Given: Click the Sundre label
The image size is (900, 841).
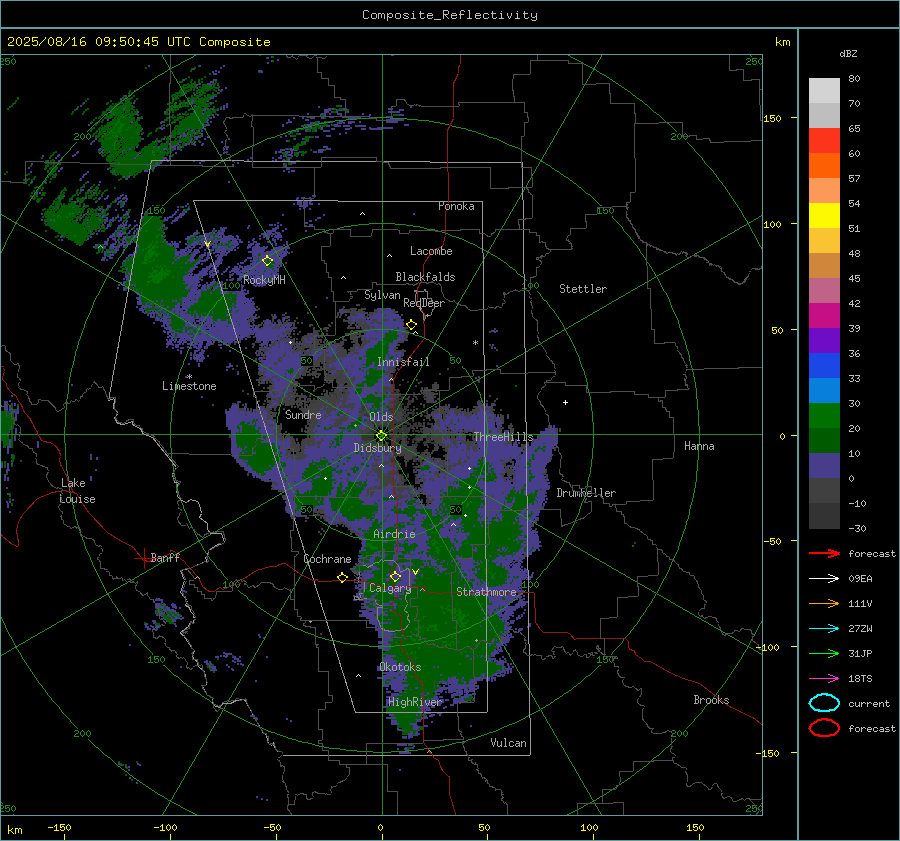Looking at the screenshot, I should click(x=303, y=414).
